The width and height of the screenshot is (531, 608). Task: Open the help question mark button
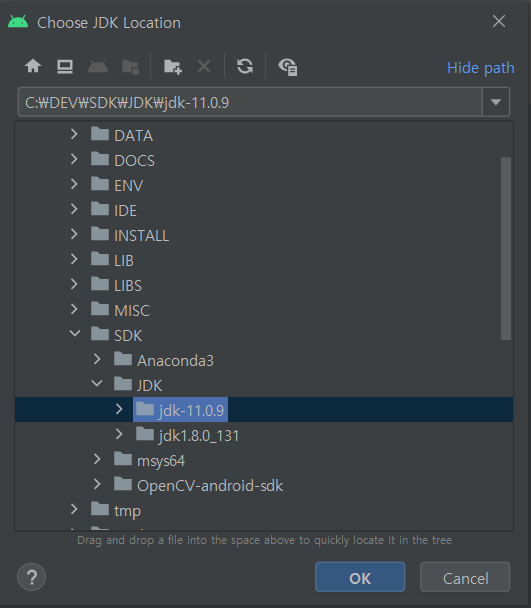(31, 577)
